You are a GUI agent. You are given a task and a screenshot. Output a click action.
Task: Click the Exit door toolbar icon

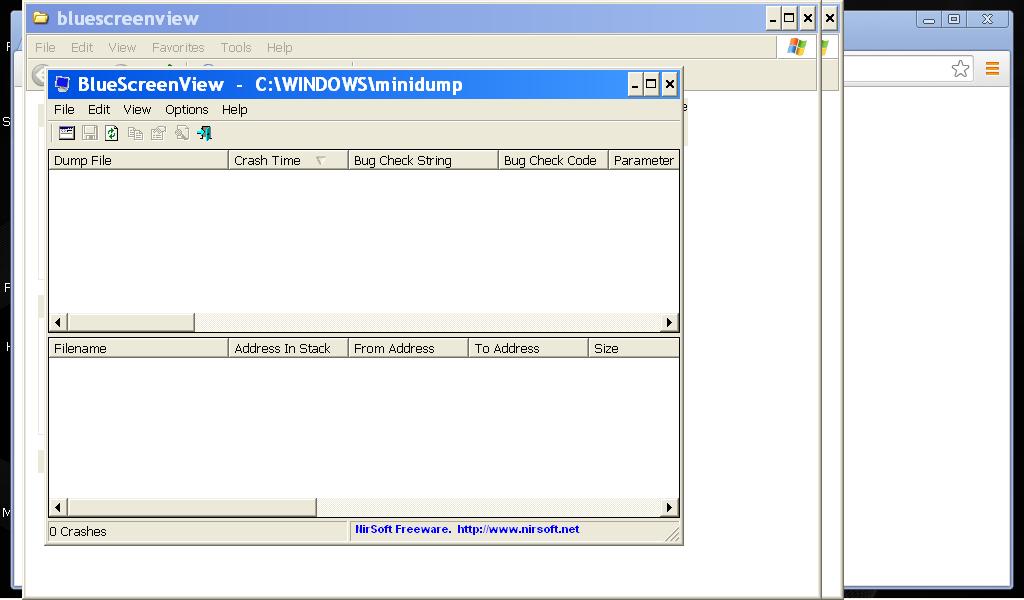[x=204, y=133]
